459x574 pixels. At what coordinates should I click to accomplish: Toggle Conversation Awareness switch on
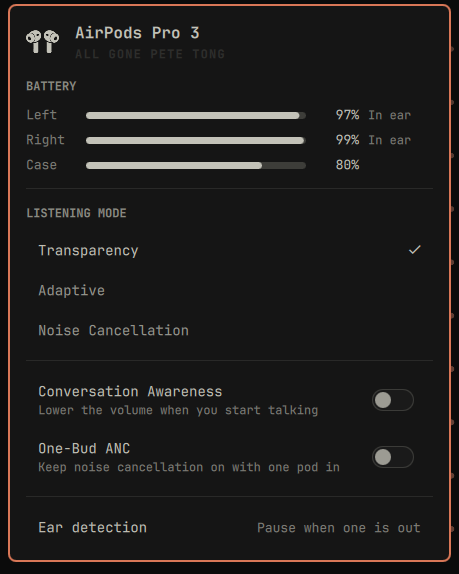(393, 400)
